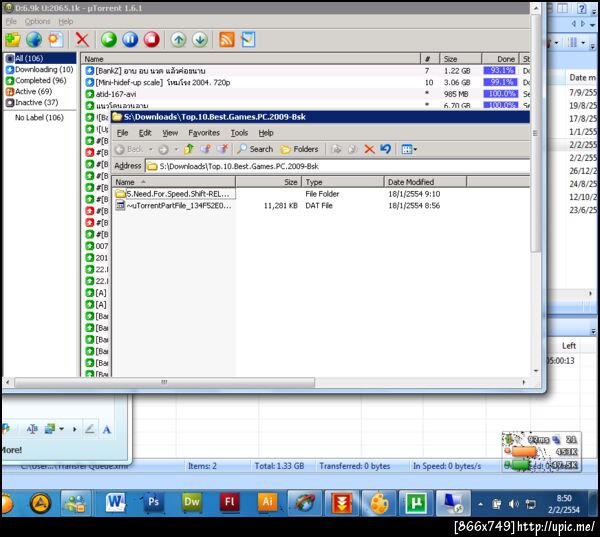The width and height of the screenshot is (600, 537).
Task: Open µTorrent Help menu
Action: point(66,21)
